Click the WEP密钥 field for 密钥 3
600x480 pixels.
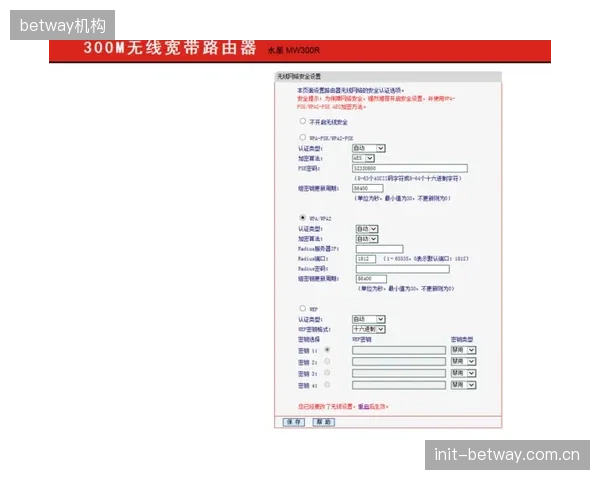(x=399, y=373)
